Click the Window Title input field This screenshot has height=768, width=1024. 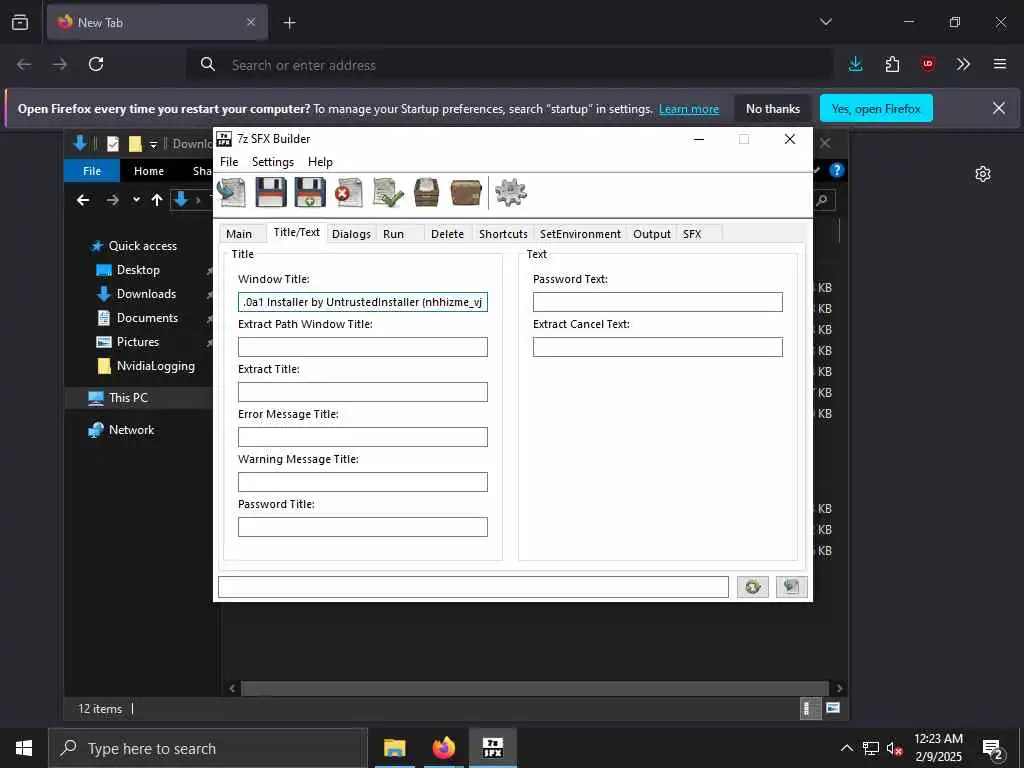[362, 302]
